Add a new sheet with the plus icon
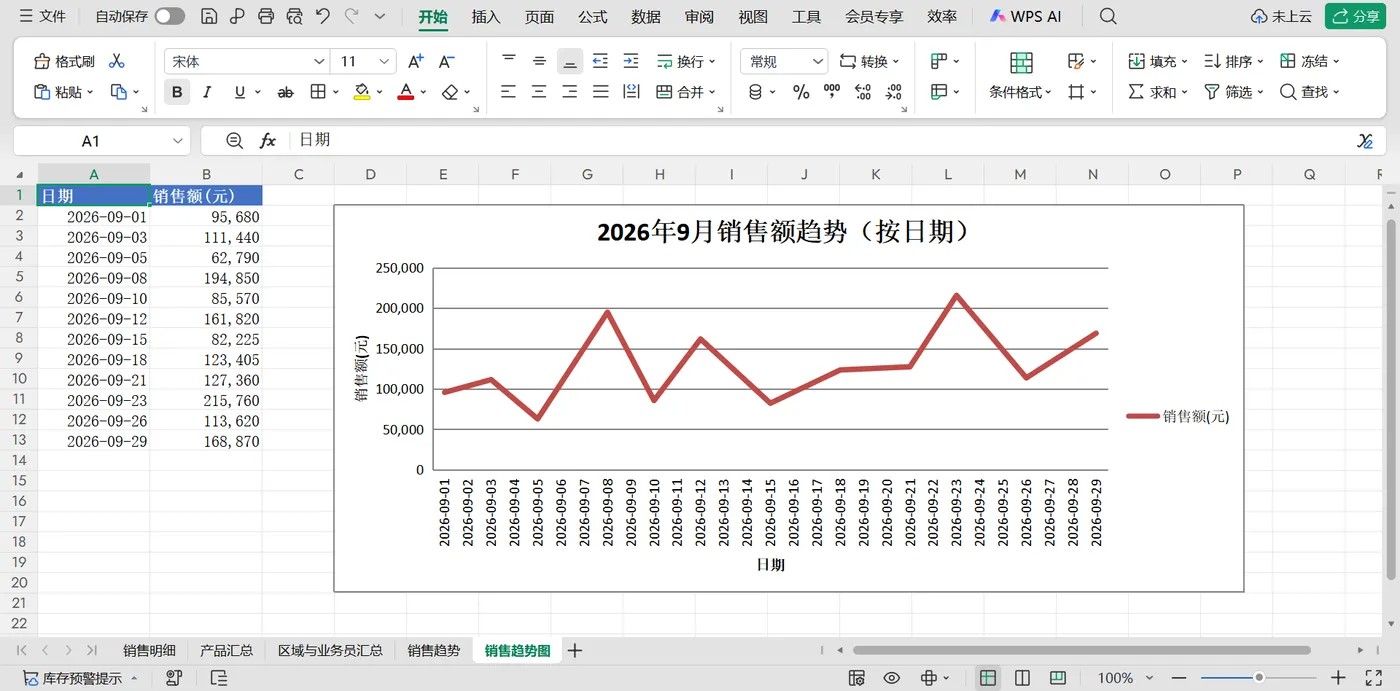The height and width of the screenshot is (691, 1400). tap(575, 651)
